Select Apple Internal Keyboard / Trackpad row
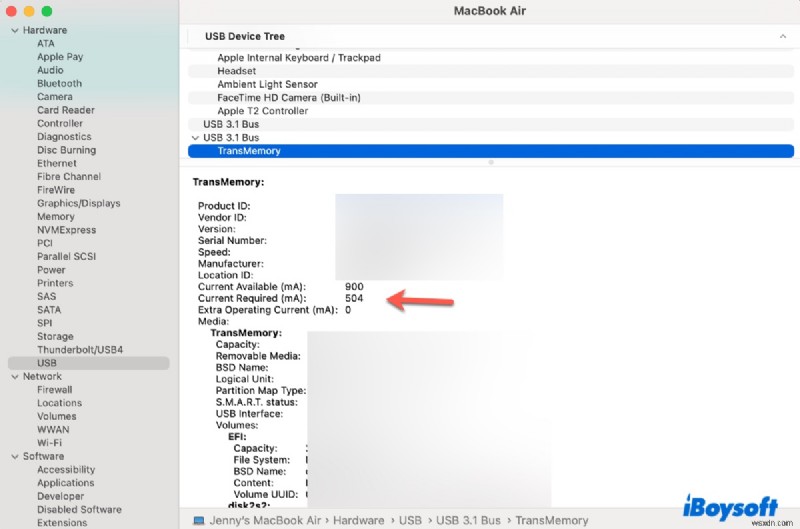 [491, 58]
